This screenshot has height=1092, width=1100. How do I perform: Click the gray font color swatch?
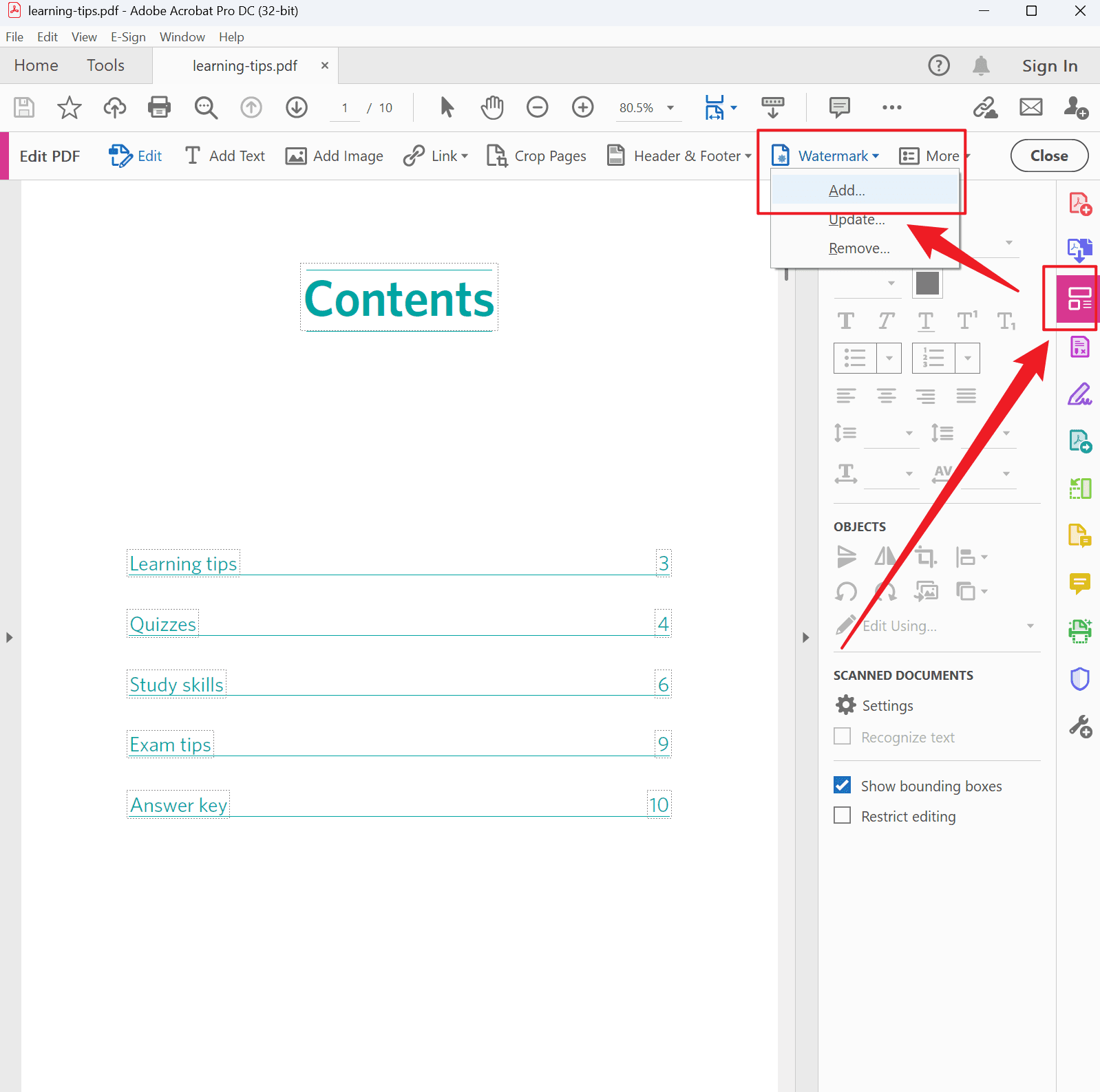[x=927, y=283]
